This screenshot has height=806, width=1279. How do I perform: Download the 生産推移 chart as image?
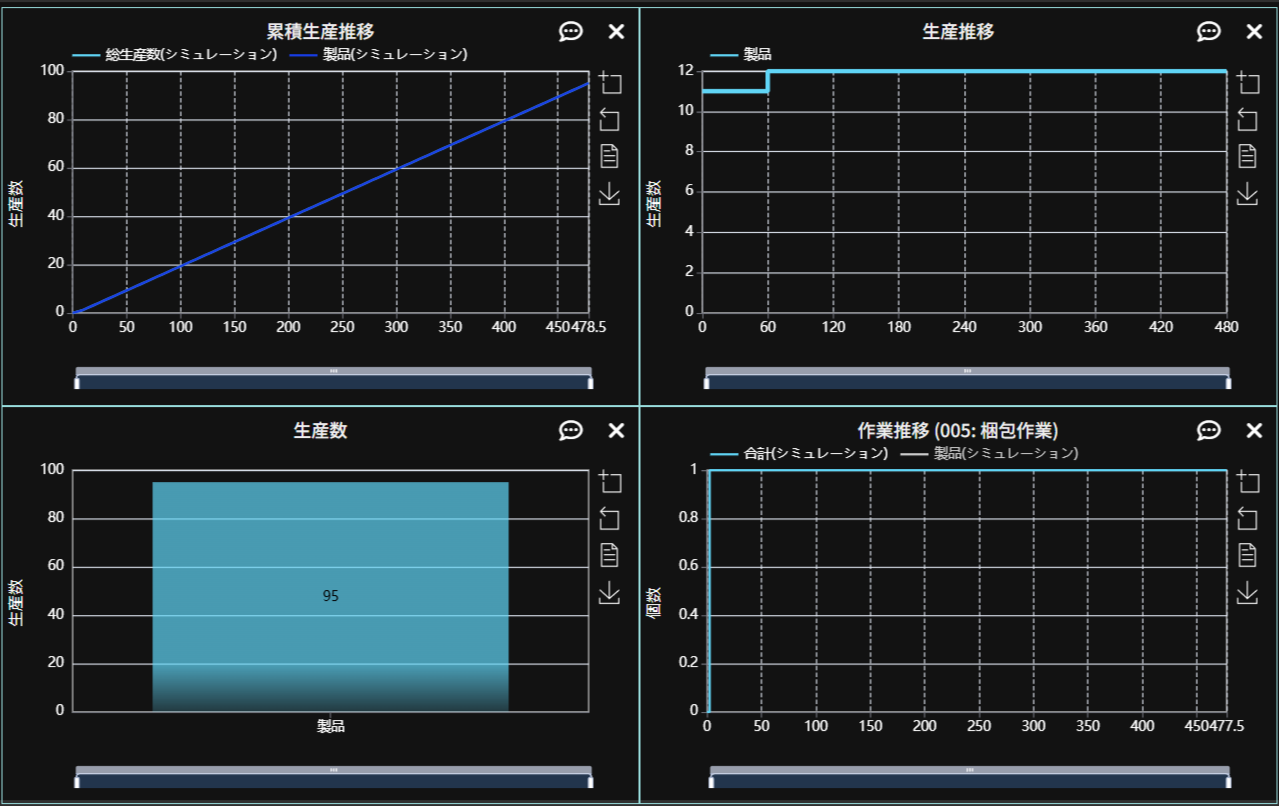pos(1247,194)
